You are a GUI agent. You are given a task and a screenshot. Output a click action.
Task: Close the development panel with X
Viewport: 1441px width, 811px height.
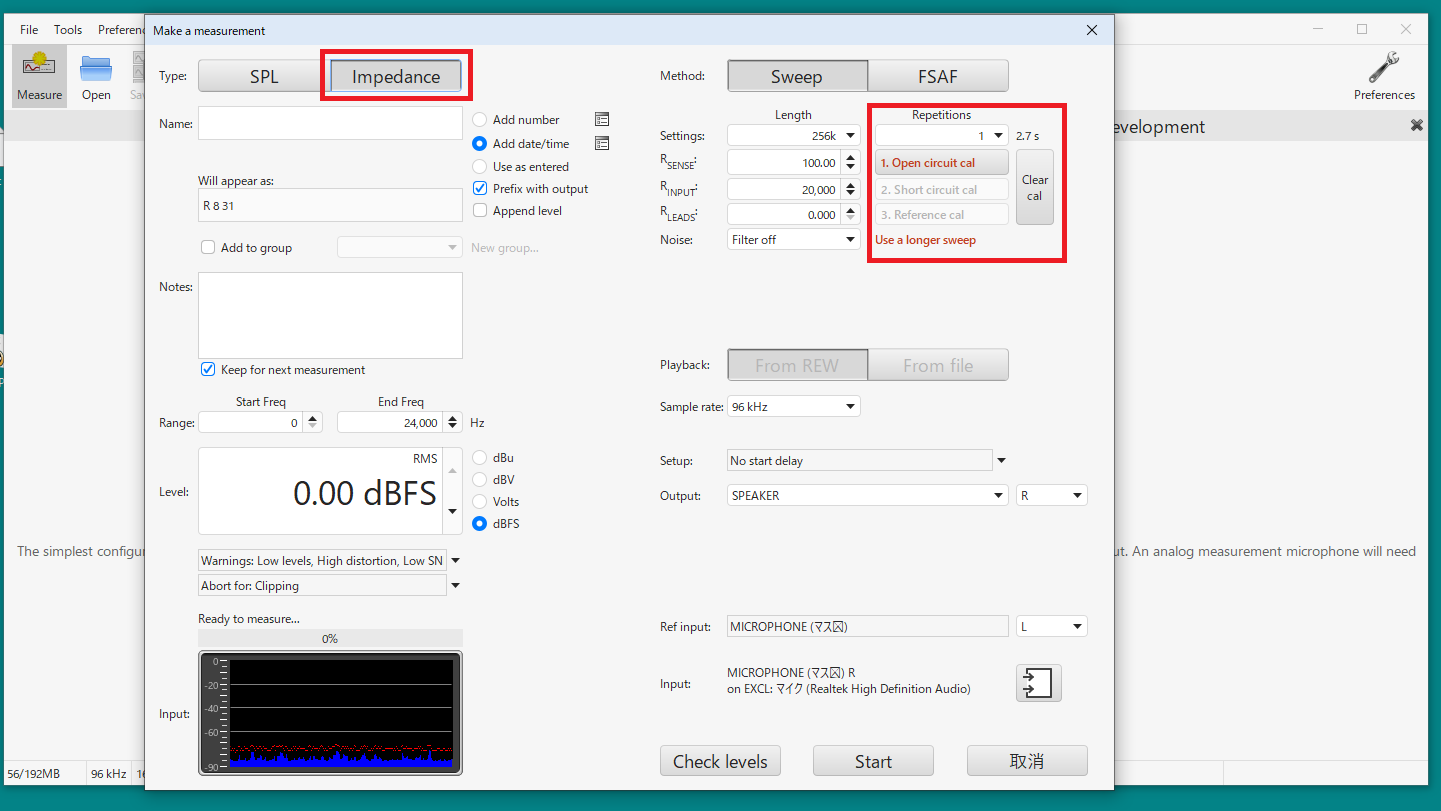(1416, 126)
